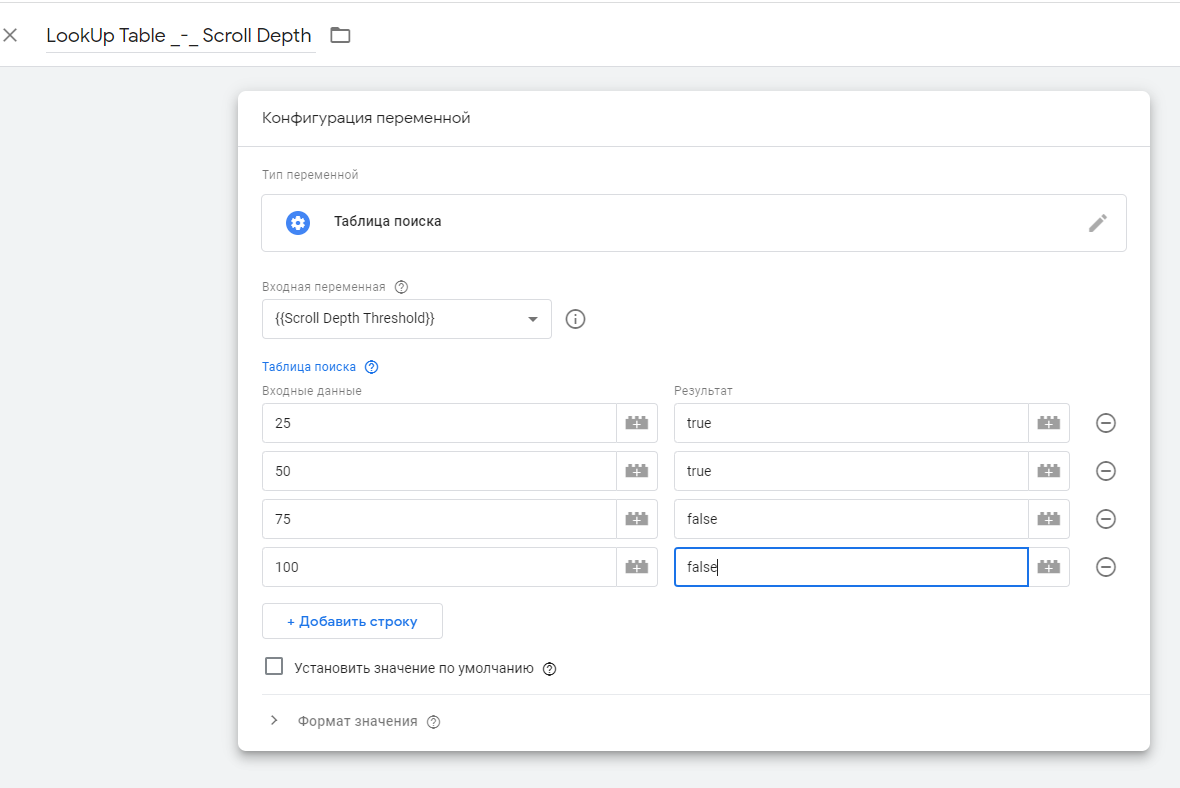Image resolution: width=1180 pixels, height=788 pixels.
Task: Click help icon beside default value checkbox
Action: point(549,669)
